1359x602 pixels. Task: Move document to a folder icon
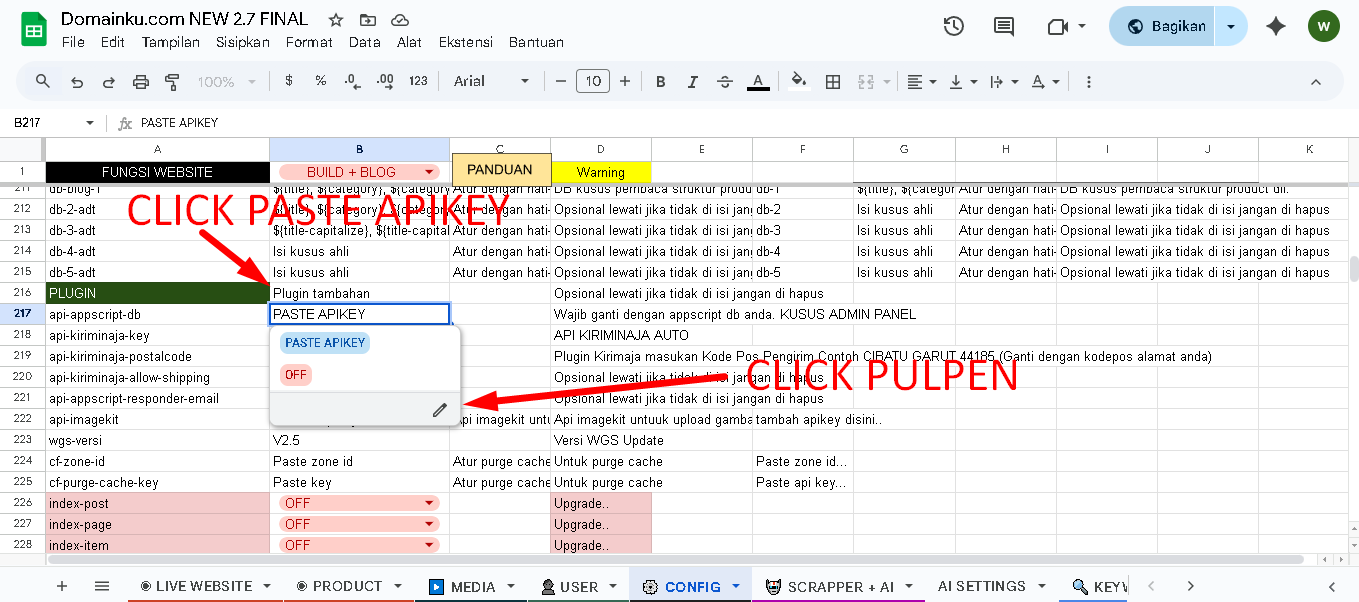click(368, 20)
